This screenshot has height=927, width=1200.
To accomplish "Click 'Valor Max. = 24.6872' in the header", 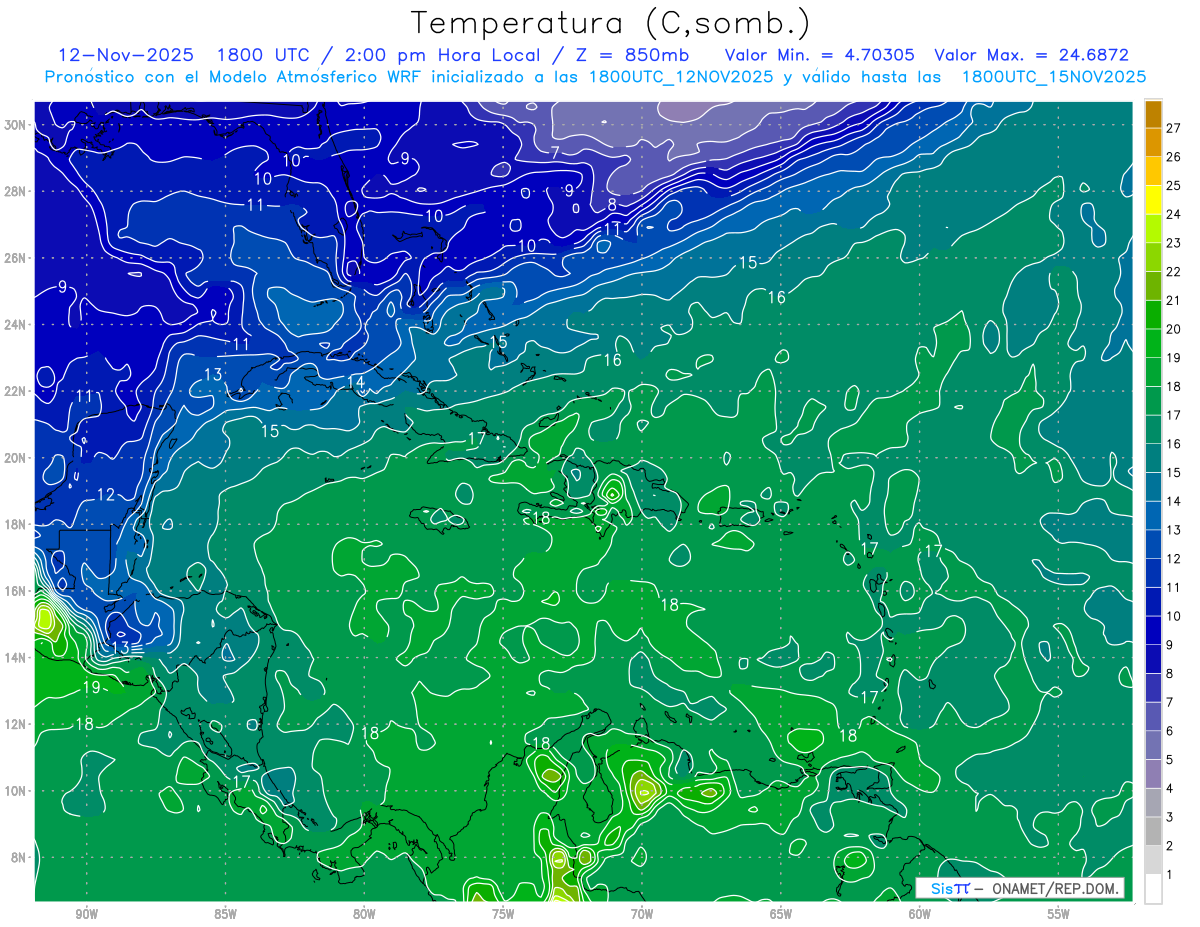I will (x=1031, y=55).
